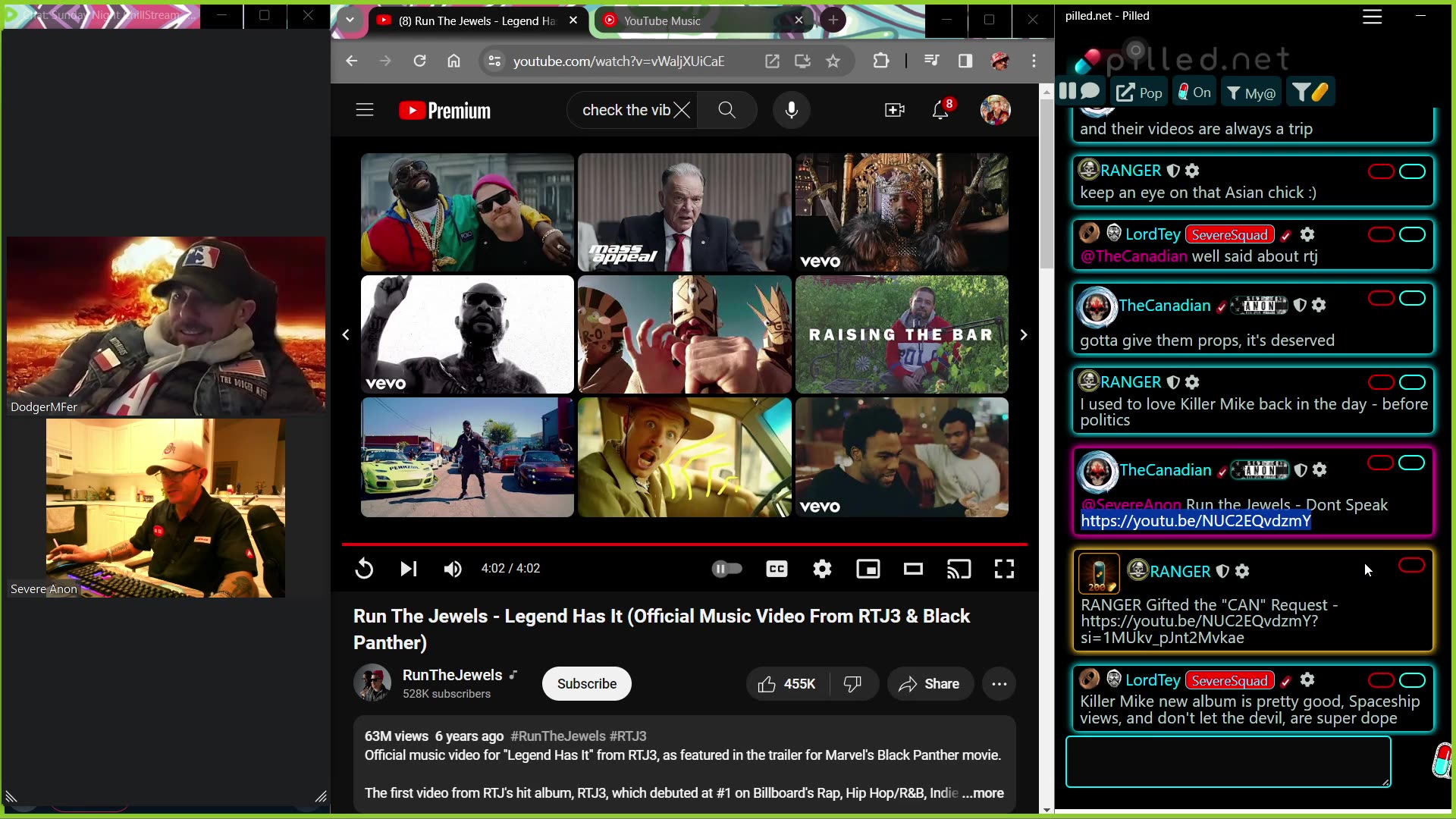Open YouTube notifications bell
Image resolution: width=1456 pixels, height=819 pixels.
click(x=940, y=111)
